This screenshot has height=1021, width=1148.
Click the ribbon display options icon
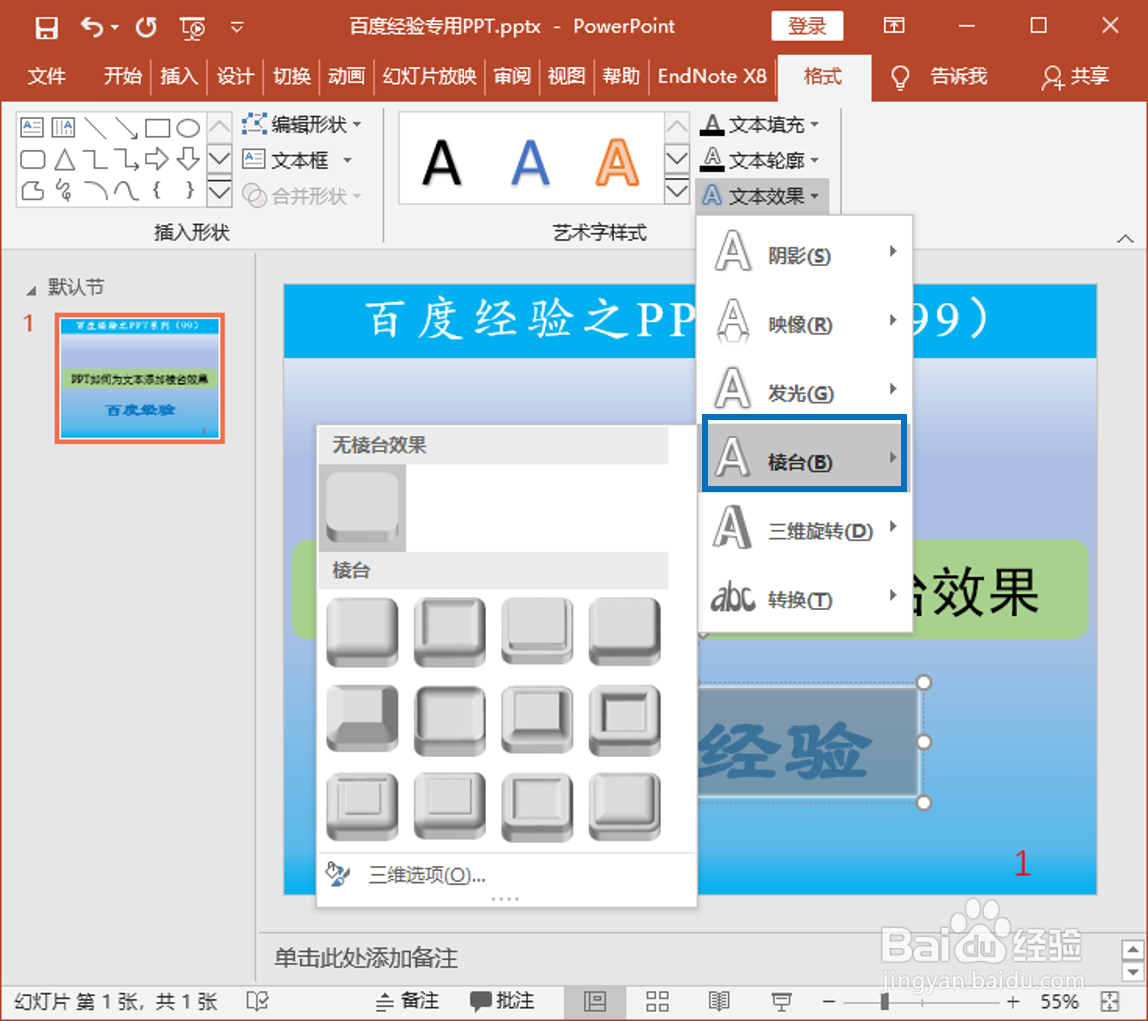pyautogui.click(x=894, y=26)
